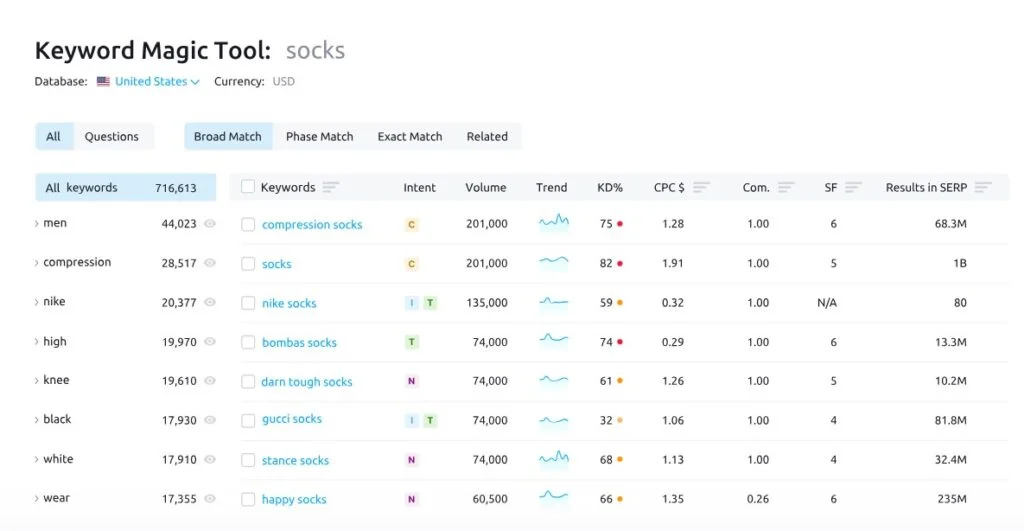The image size is (1024, 531).
Task: Sort by the Keywords column filter icon
Action: [x=330, y=187]
